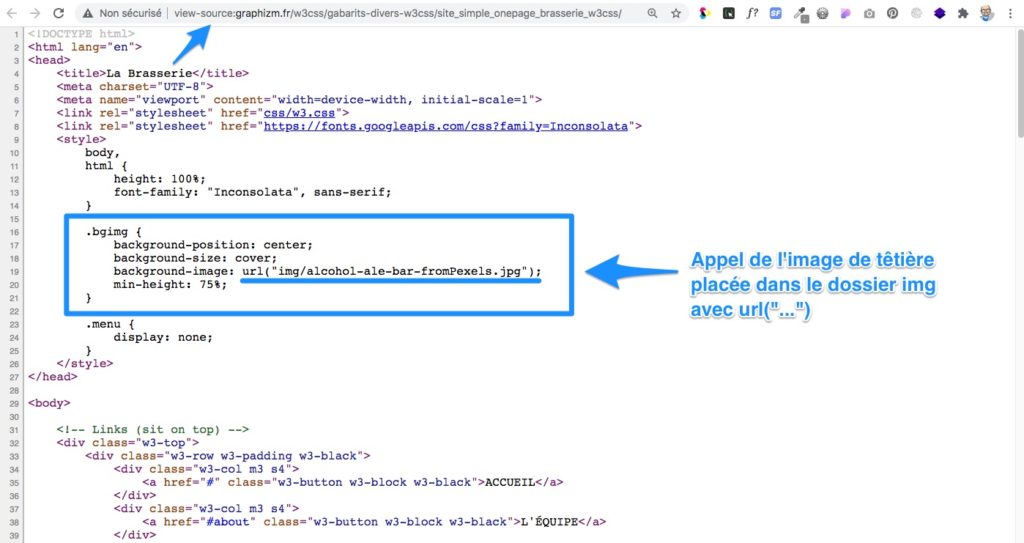
Task: Open the zoom magnifier in the address bar
Action: coord(652,13)
